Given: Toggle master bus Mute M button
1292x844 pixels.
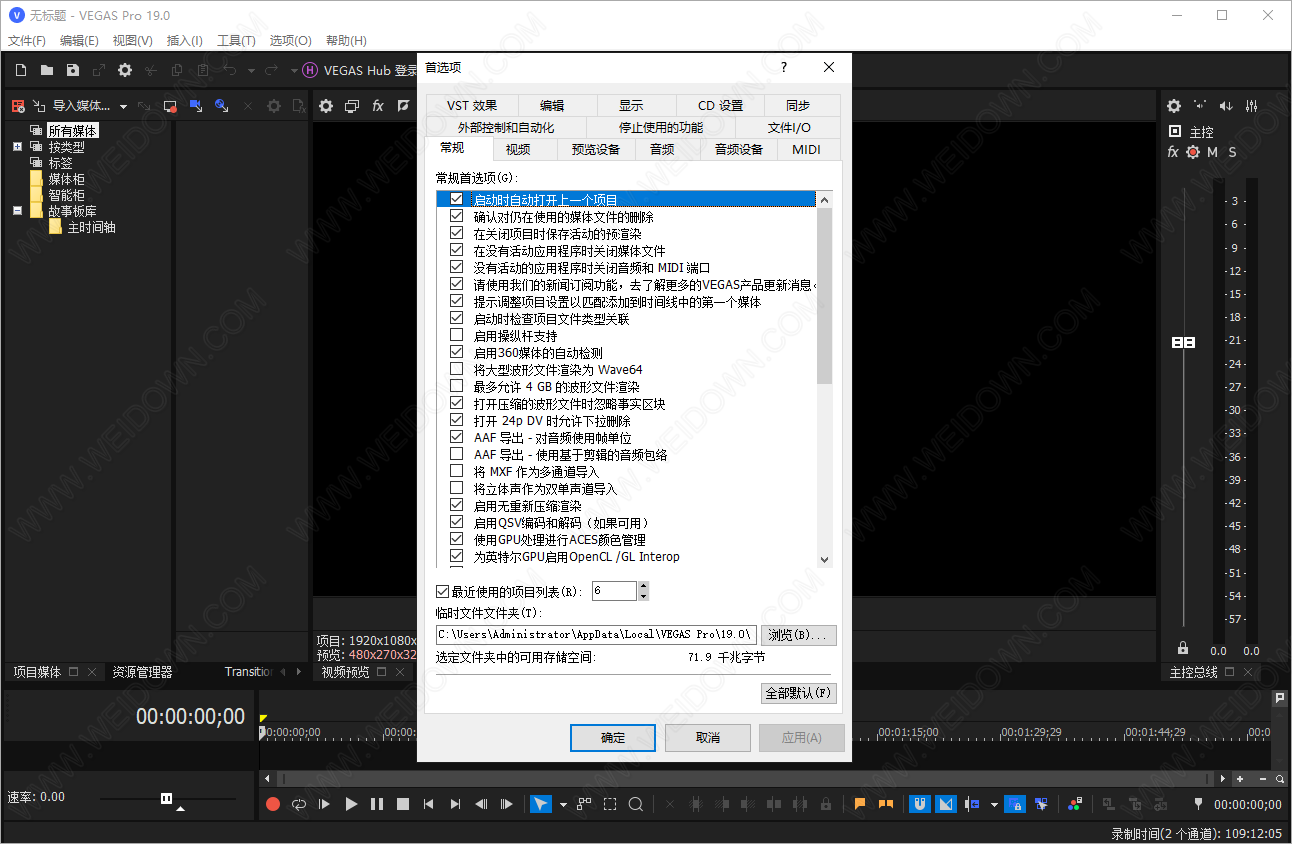Looking at the screenshot, I should tap(1213, 152).
